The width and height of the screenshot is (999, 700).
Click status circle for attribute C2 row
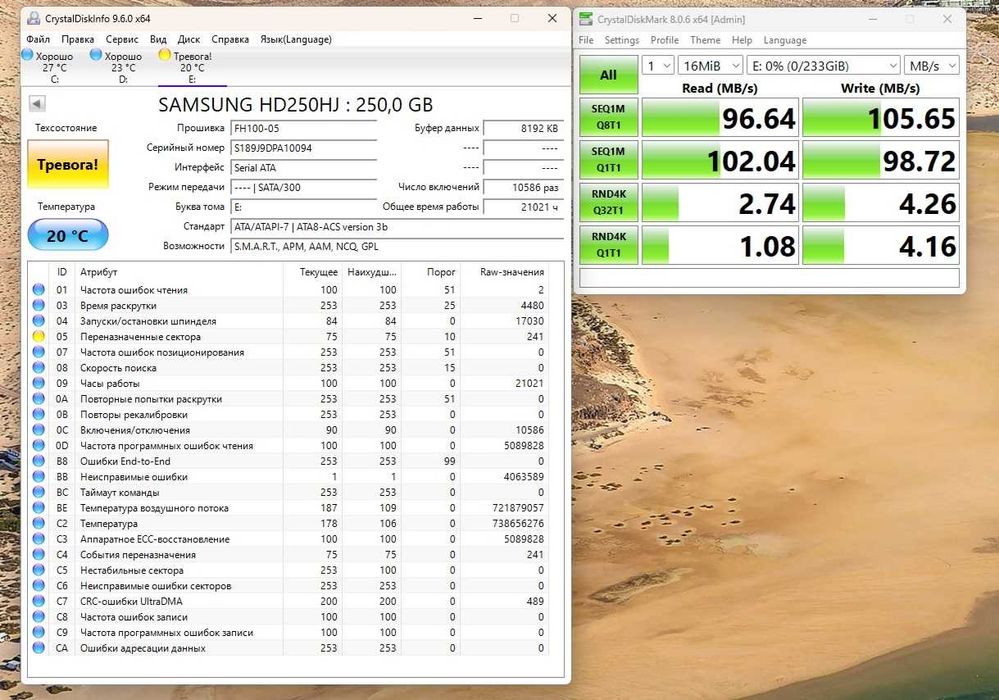coord(38,524)
